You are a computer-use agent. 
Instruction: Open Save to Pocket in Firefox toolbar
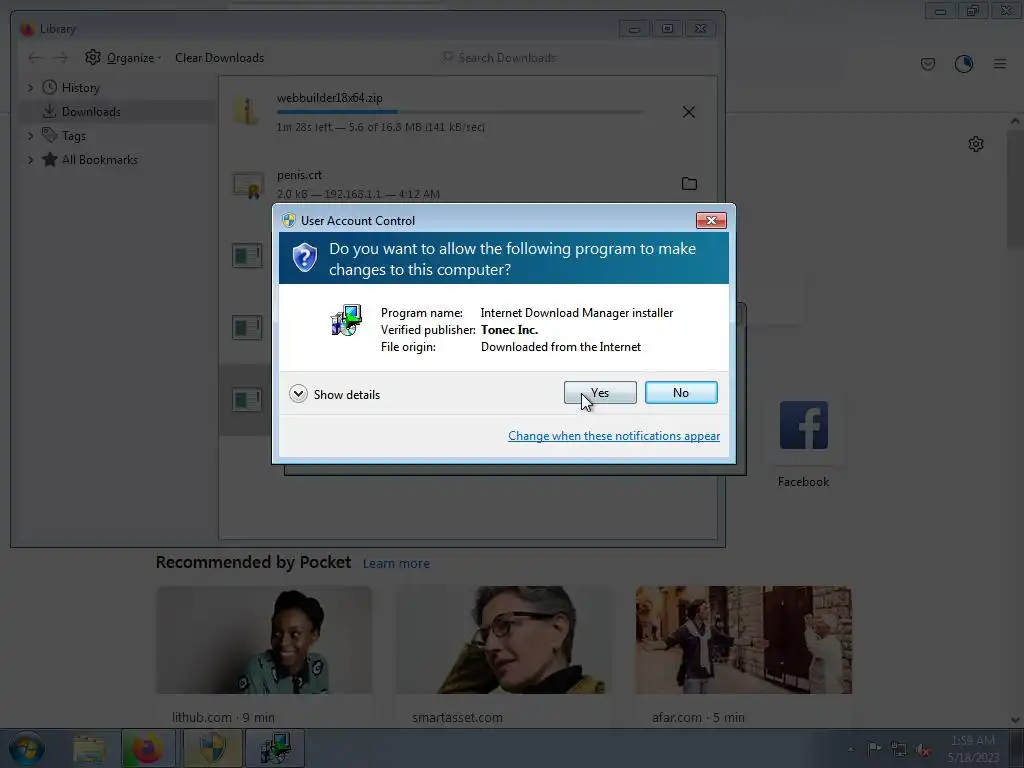928,64
